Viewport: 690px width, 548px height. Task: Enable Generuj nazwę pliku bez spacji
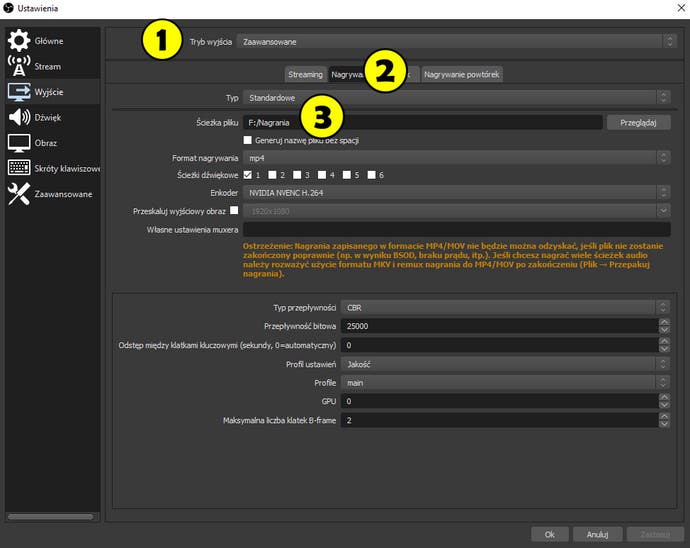[x=248, y=140]
